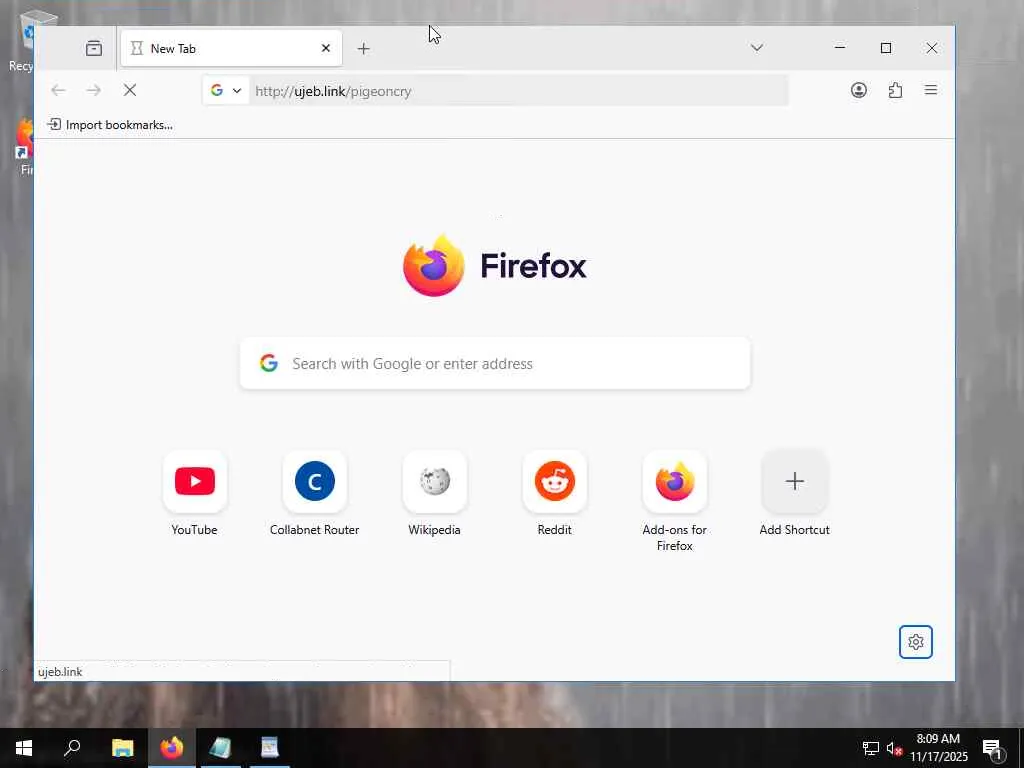Open the Windows Start menu
The image size is (1024, 768).
click(x=24, y=748)
